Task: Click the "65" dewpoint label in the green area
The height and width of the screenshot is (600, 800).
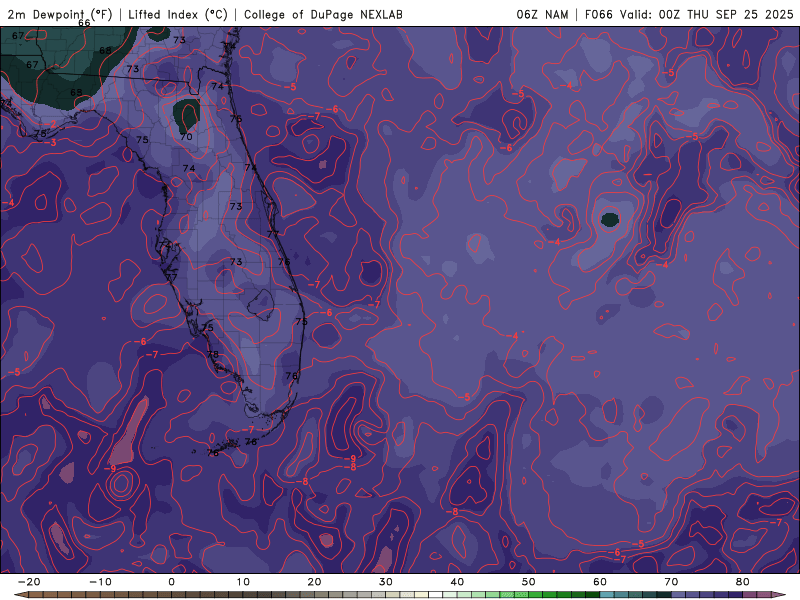Action: pos(76,92)
